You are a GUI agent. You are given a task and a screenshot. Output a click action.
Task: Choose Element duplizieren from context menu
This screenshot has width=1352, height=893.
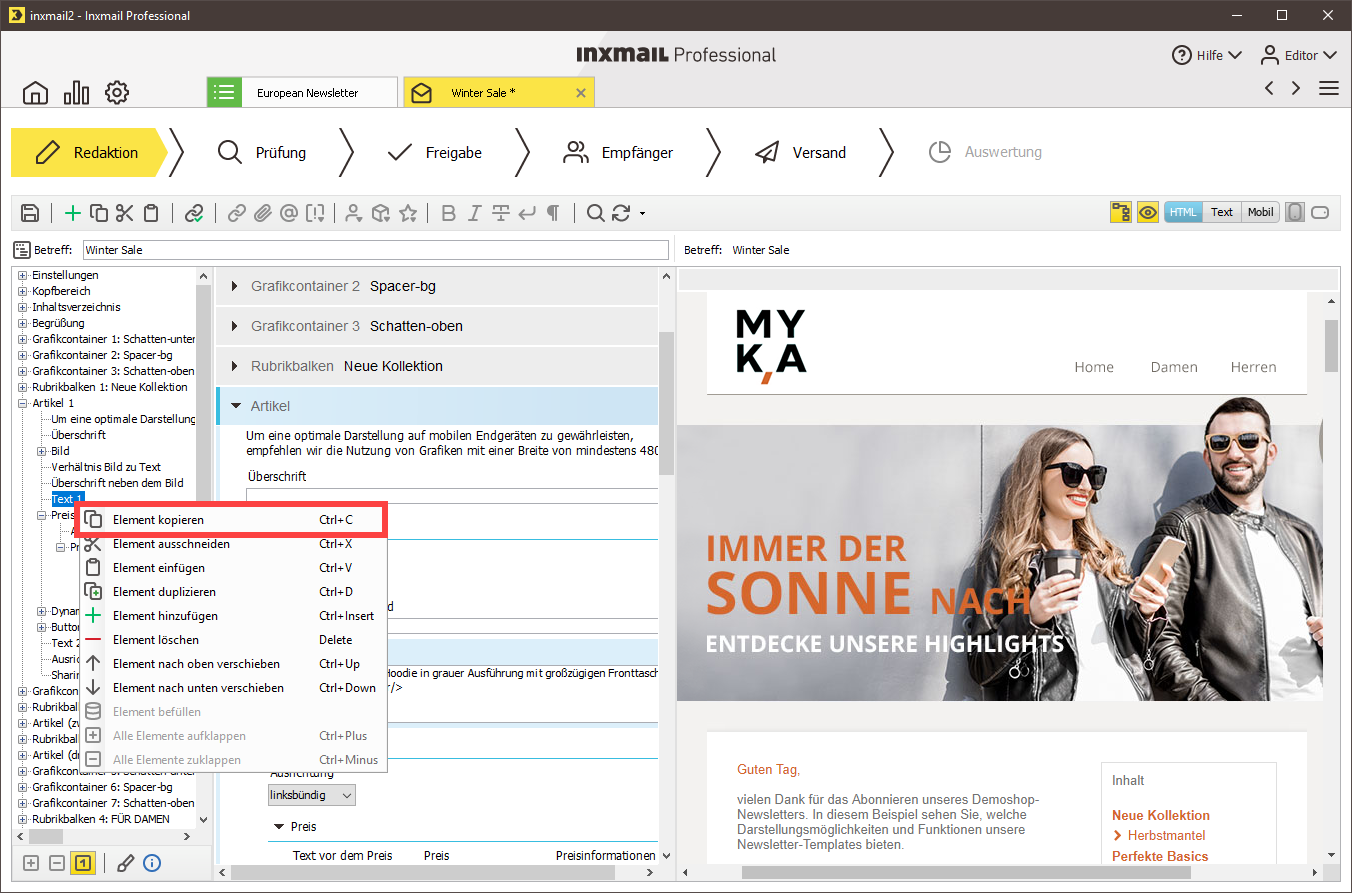[231, 592]
